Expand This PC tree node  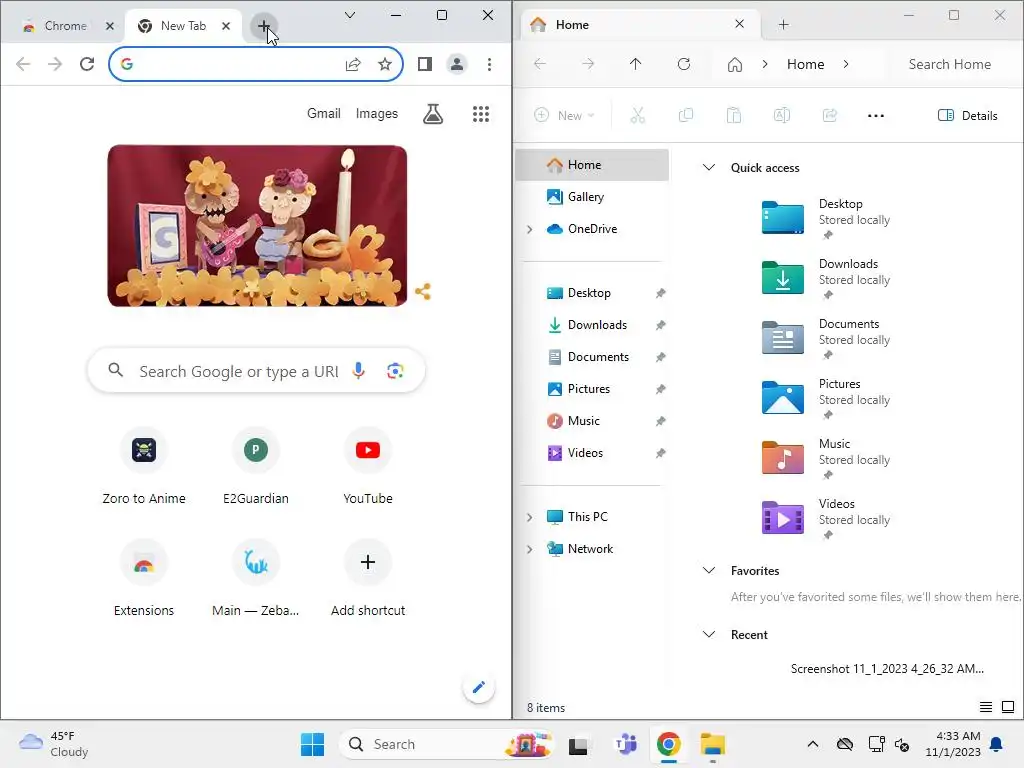[x=530, y=517]
